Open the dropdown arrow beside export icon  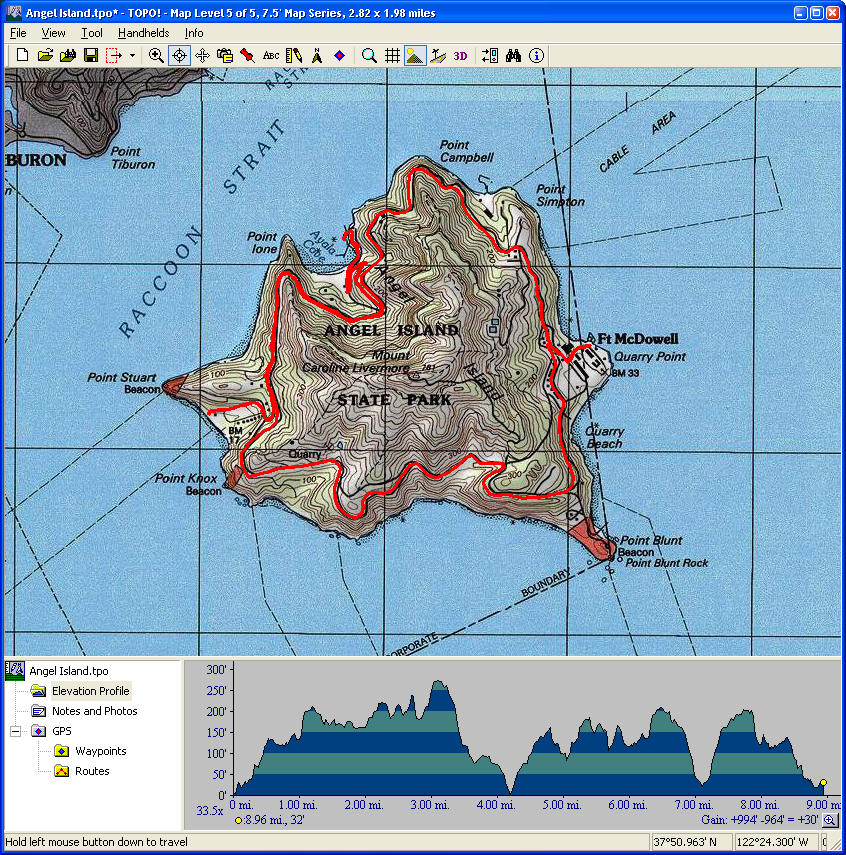[x=132, y=56]
